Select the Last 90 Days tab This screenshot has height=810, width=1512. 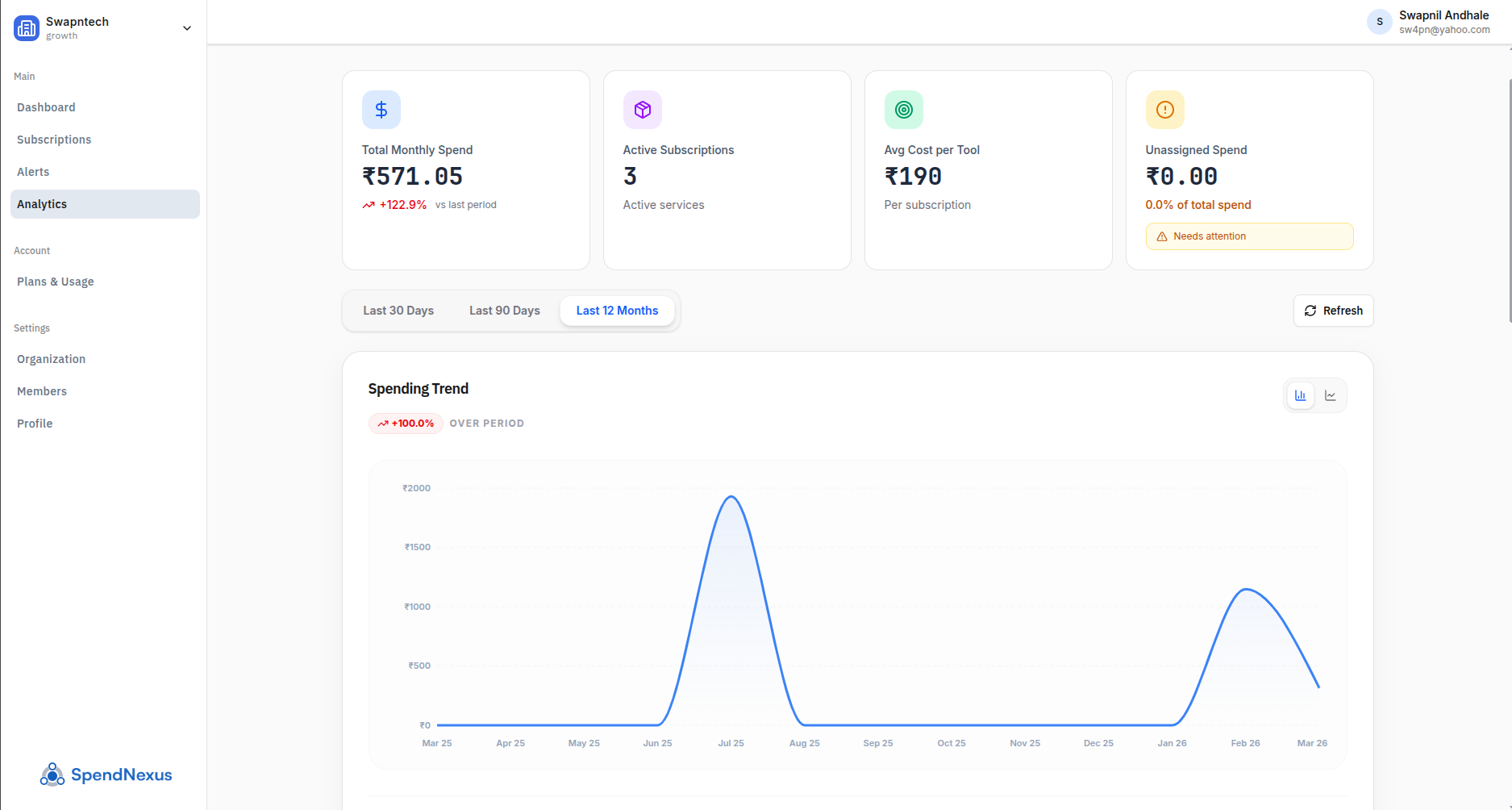[504, 310]
